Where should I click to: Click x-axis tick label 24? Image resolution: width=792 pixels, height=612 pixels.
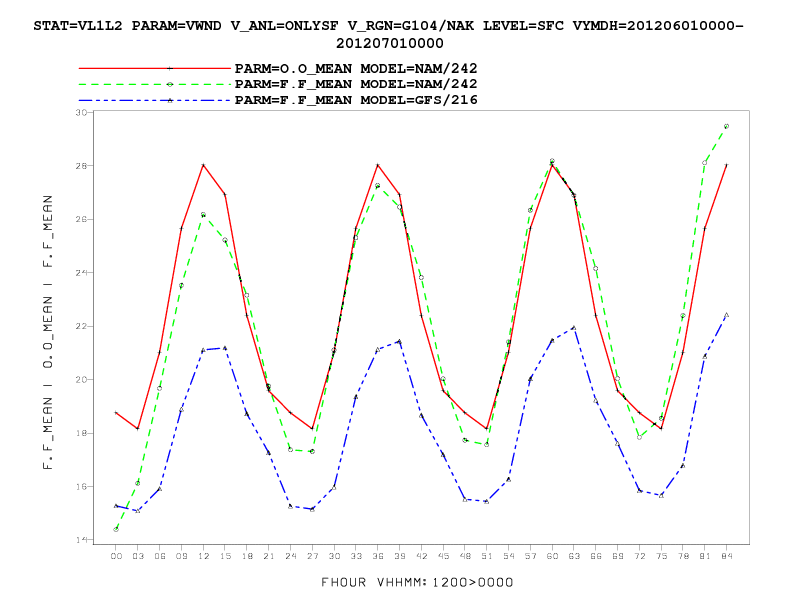290,556
